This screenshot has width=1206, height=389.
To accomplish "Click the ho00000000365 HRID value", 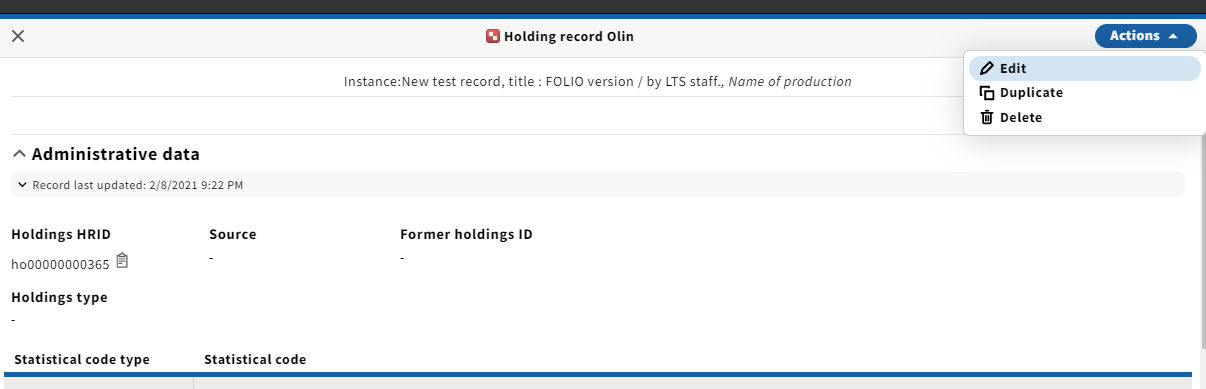I will [x=60, y=264].
